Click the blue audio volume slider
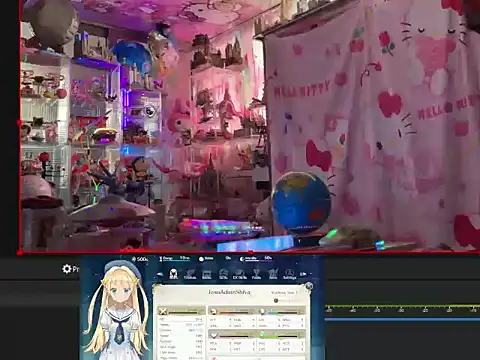The width and height of the screenshot is (480, 360). click(402, 319)
